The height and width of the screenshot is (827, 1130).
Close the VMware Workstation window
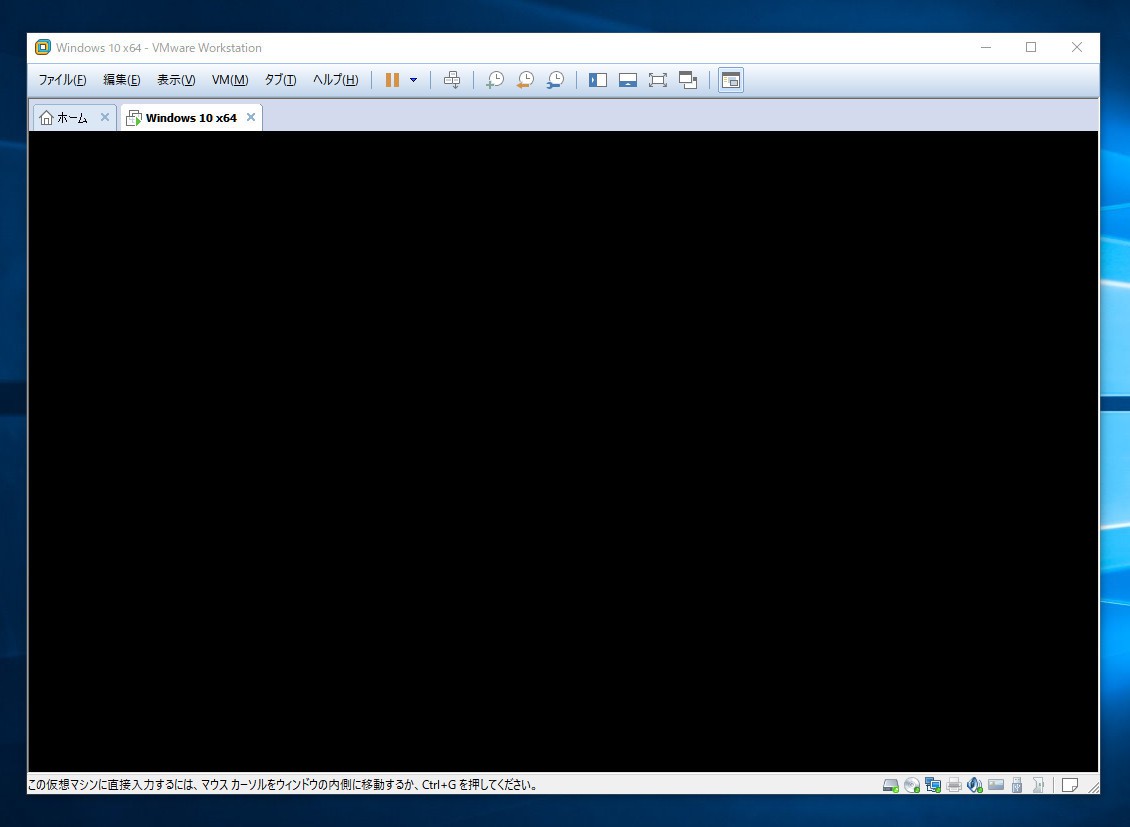1077,48
